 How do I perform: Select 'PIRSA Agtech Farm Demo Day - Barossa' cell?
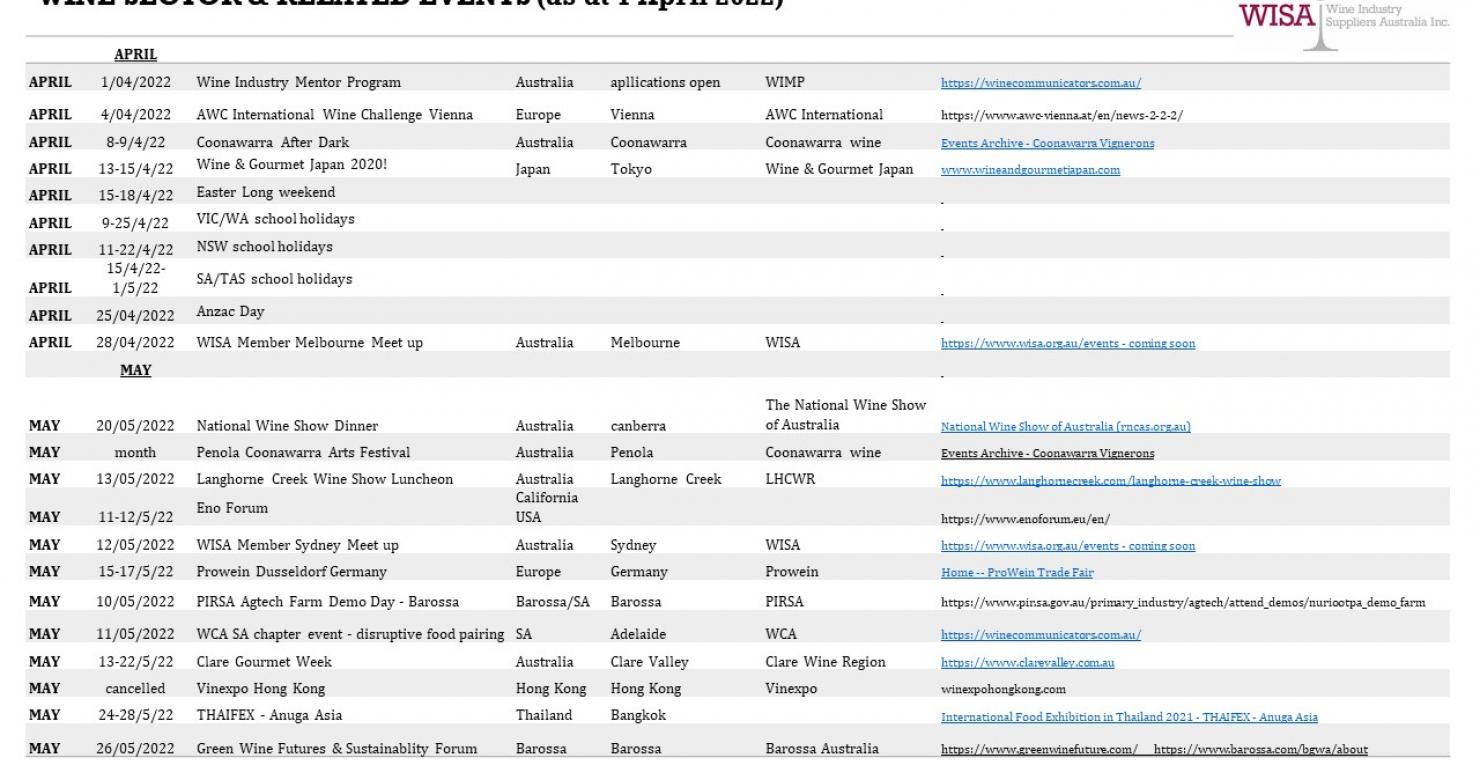pos(328,602)
